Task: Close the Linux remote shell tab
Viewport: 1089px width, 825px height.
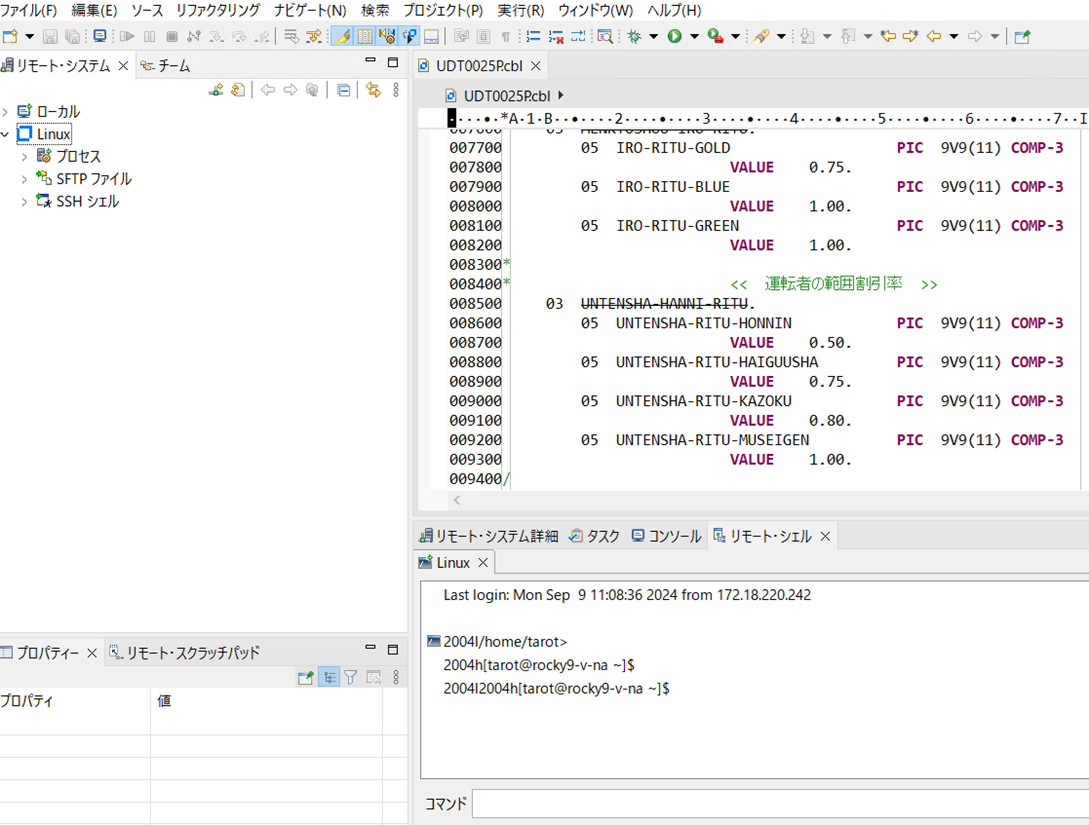Action: pyautogui.click(x=483, y=562)
